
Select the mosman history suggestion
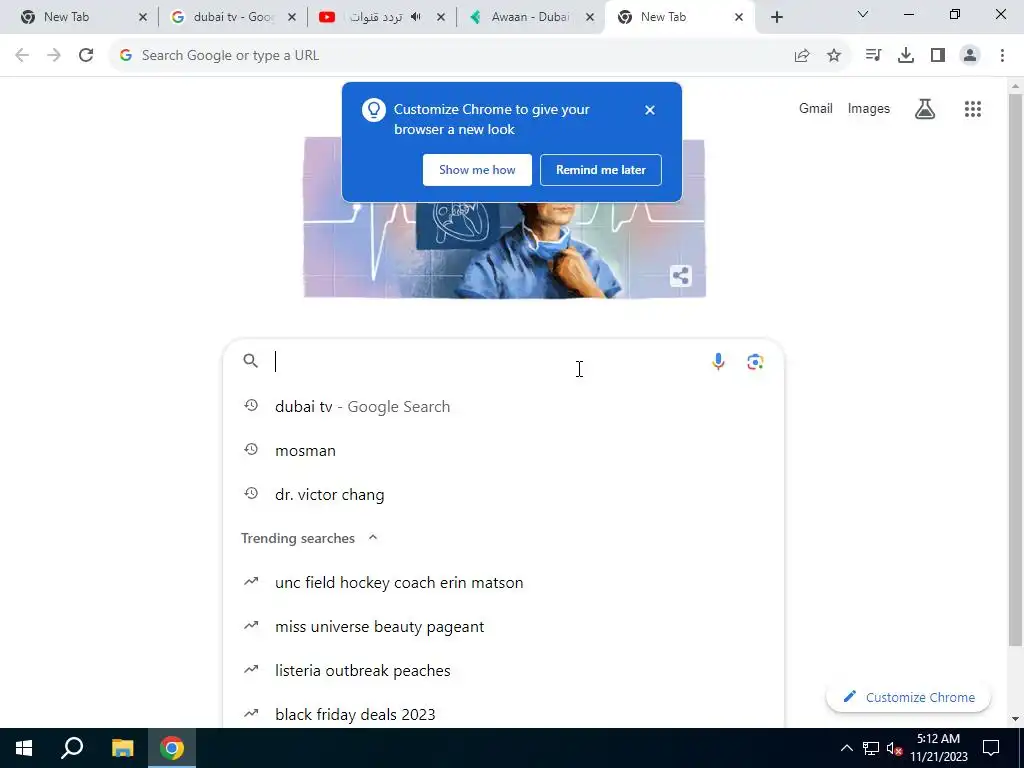tap(503, 451)
